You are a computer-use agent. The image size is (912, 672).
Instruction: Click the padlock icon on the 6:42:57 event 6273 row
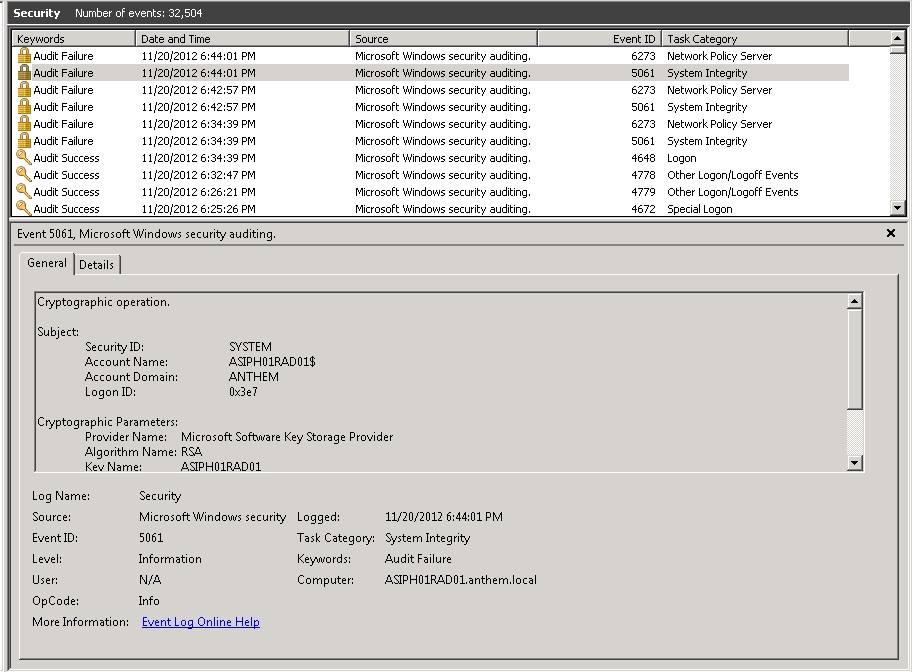pos(23,89)
